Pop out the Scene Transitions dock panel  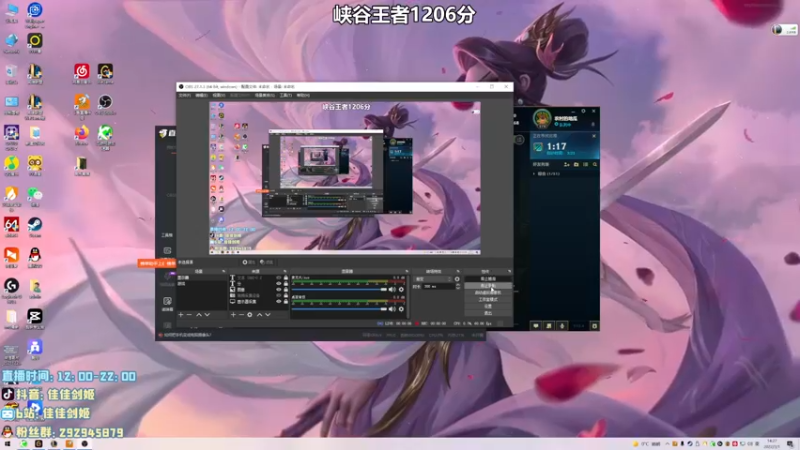point(458,271)
